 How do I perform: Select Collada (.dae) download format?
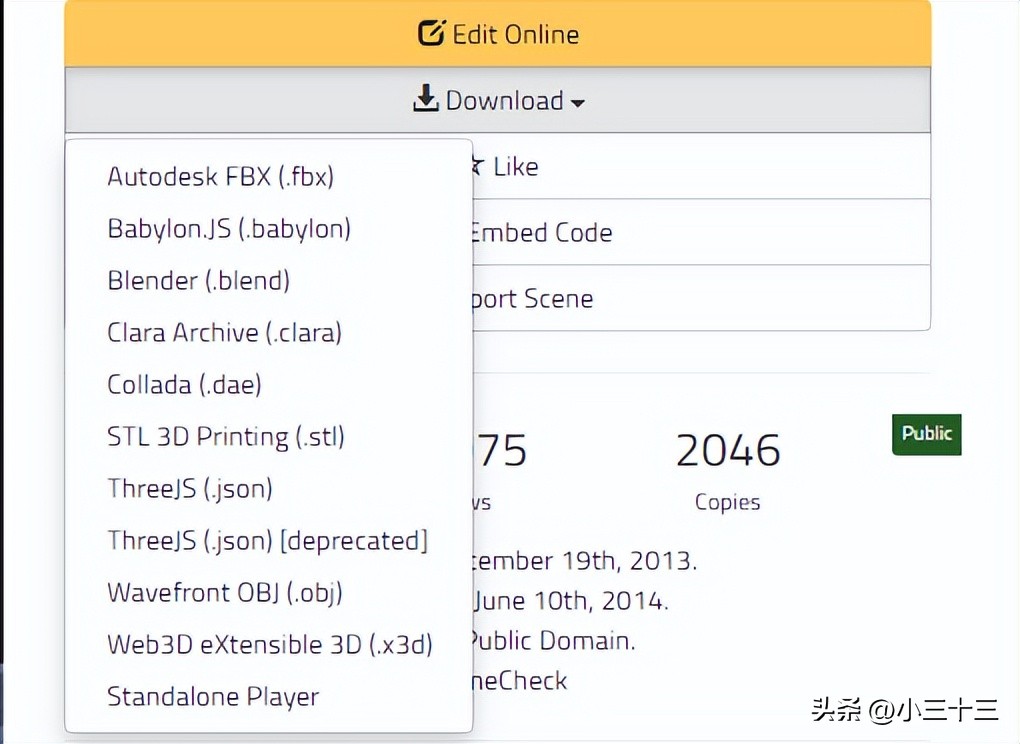184,384
